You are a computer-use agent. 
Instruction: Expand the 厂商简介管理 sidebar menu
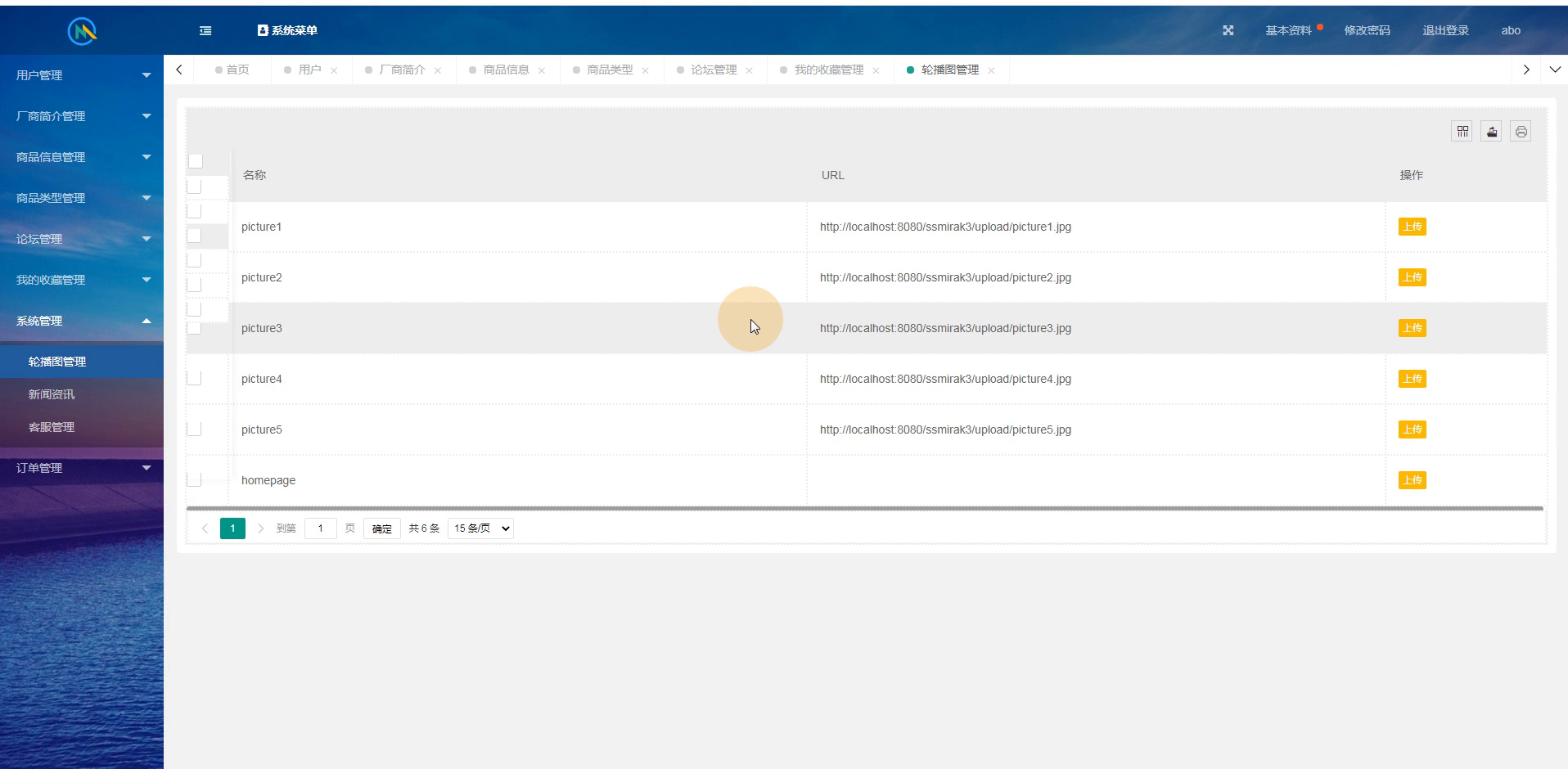tap(82, 116)
